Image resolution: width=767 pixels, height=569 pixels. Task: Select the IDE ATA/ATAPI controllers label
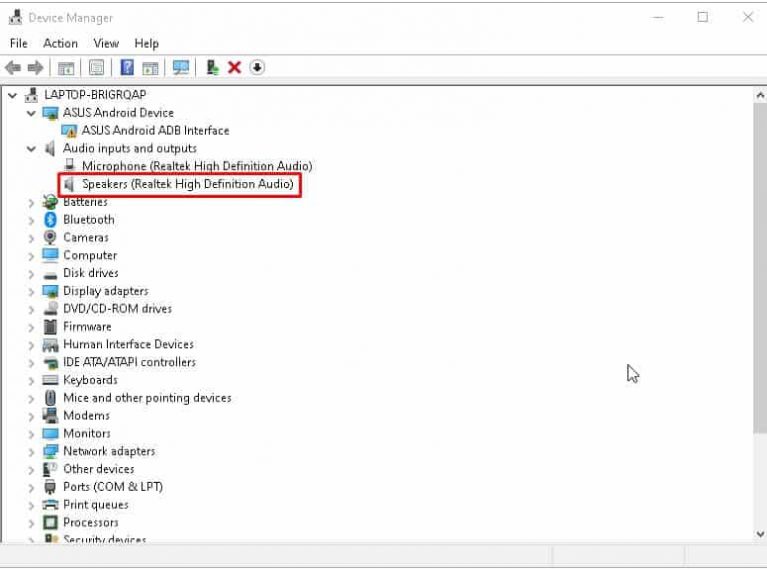129,362
